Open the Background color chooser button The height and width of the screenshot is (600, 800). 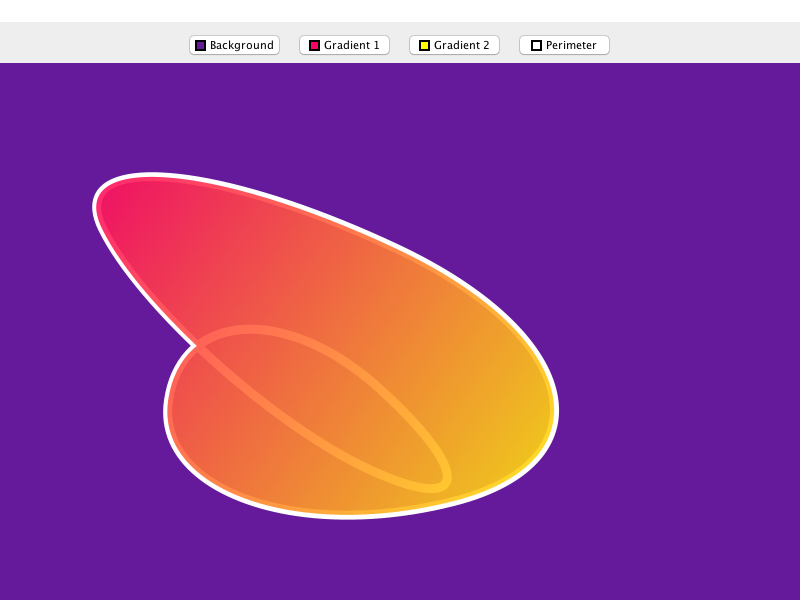click(234, 45)
